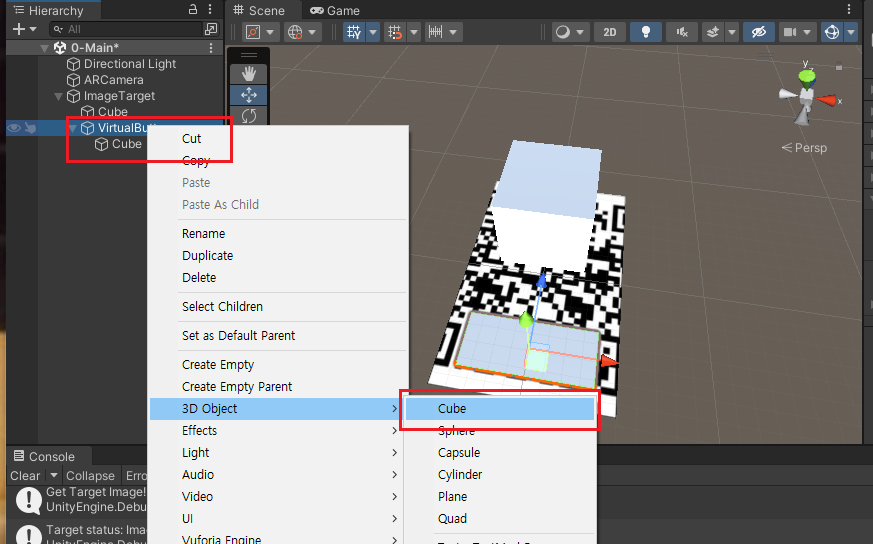Toggle hidden objects visibility icon
873x544 pixels.
pos(759,32)
